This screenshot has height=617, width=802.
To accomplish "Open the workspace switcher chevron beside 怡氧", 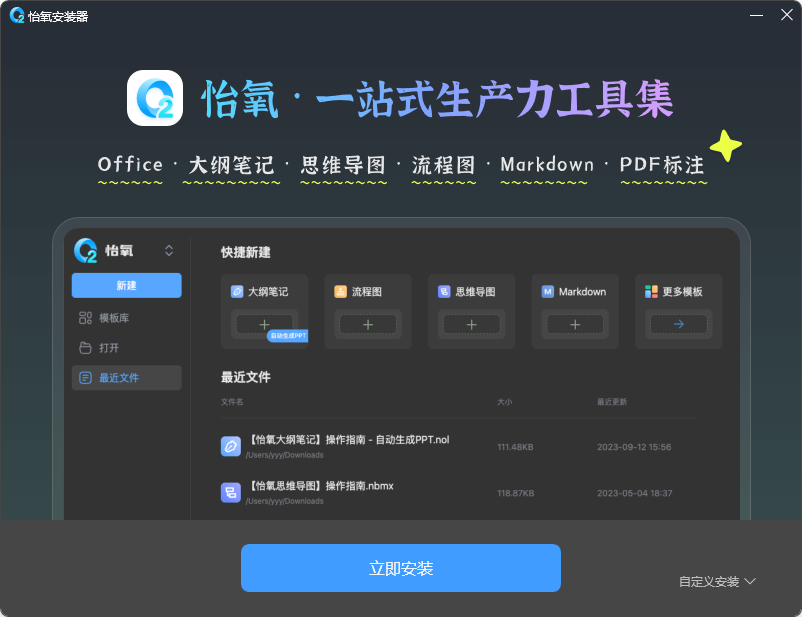I will click(169, 250).
